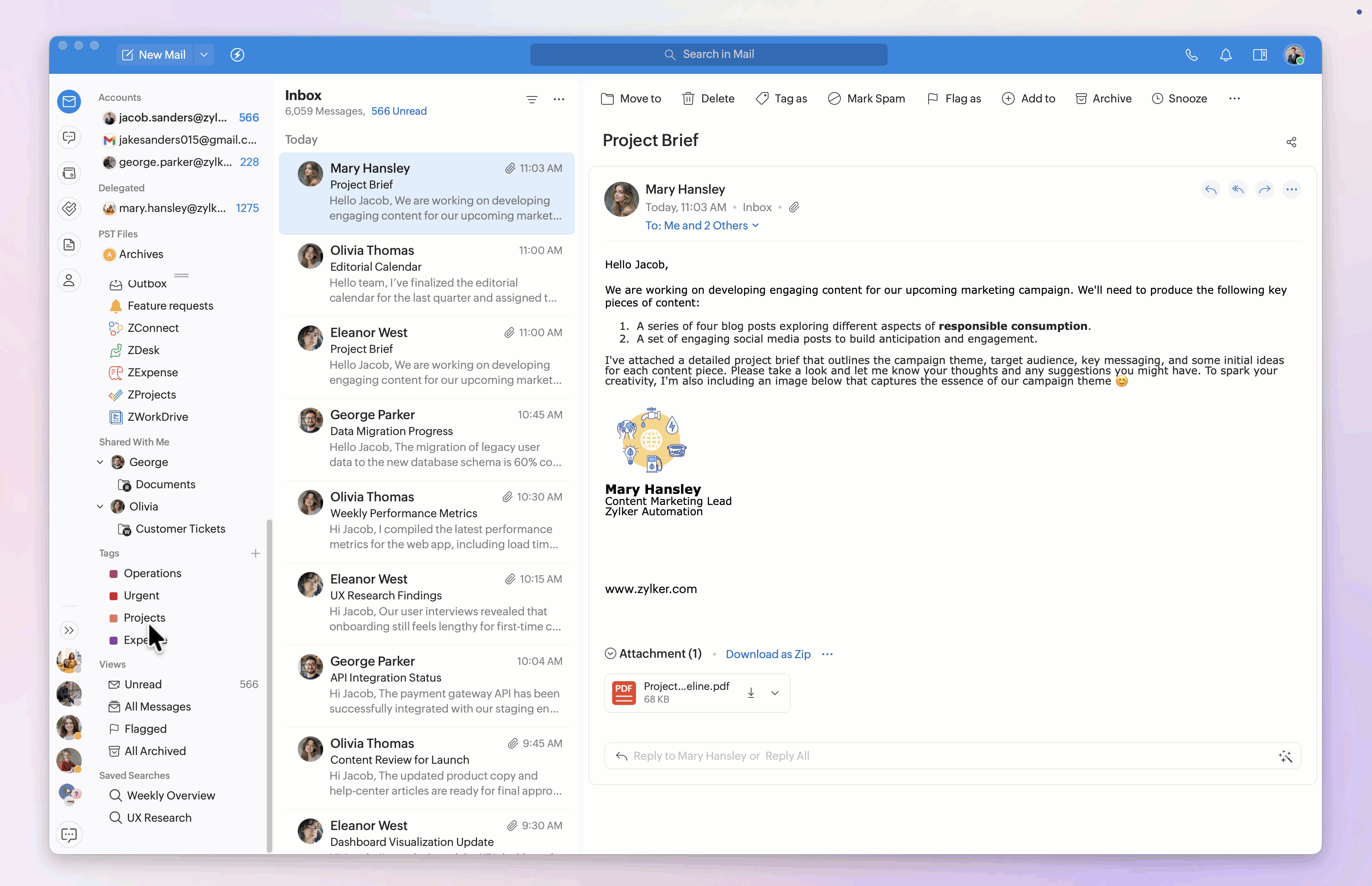Screen dimensions: 1372x886
Task: Click the Archive button in toolbar
Action: (x=1103, y=99)
